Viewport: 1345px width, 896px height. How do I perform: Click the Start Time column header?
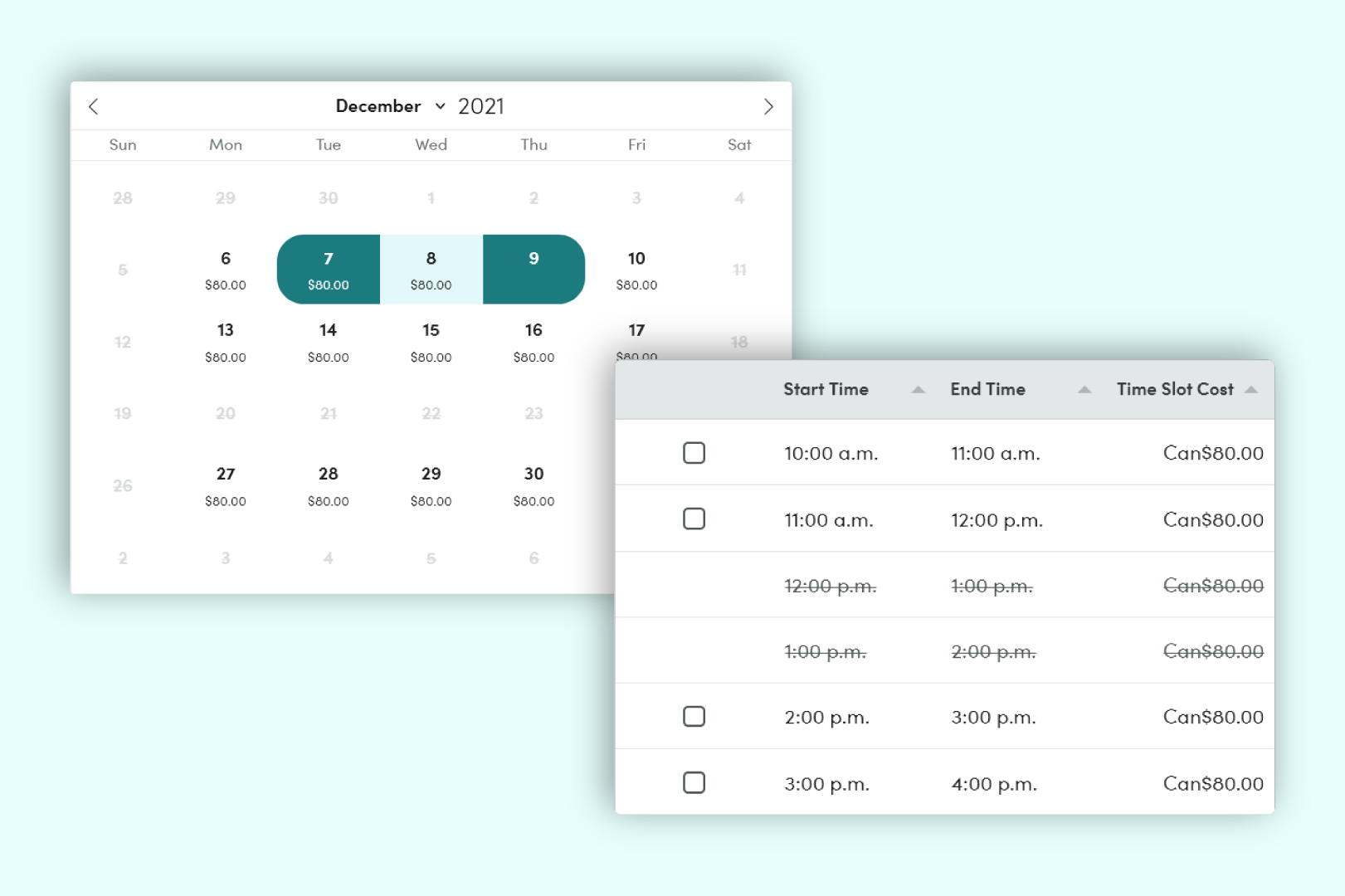click(x=826, y=389)
